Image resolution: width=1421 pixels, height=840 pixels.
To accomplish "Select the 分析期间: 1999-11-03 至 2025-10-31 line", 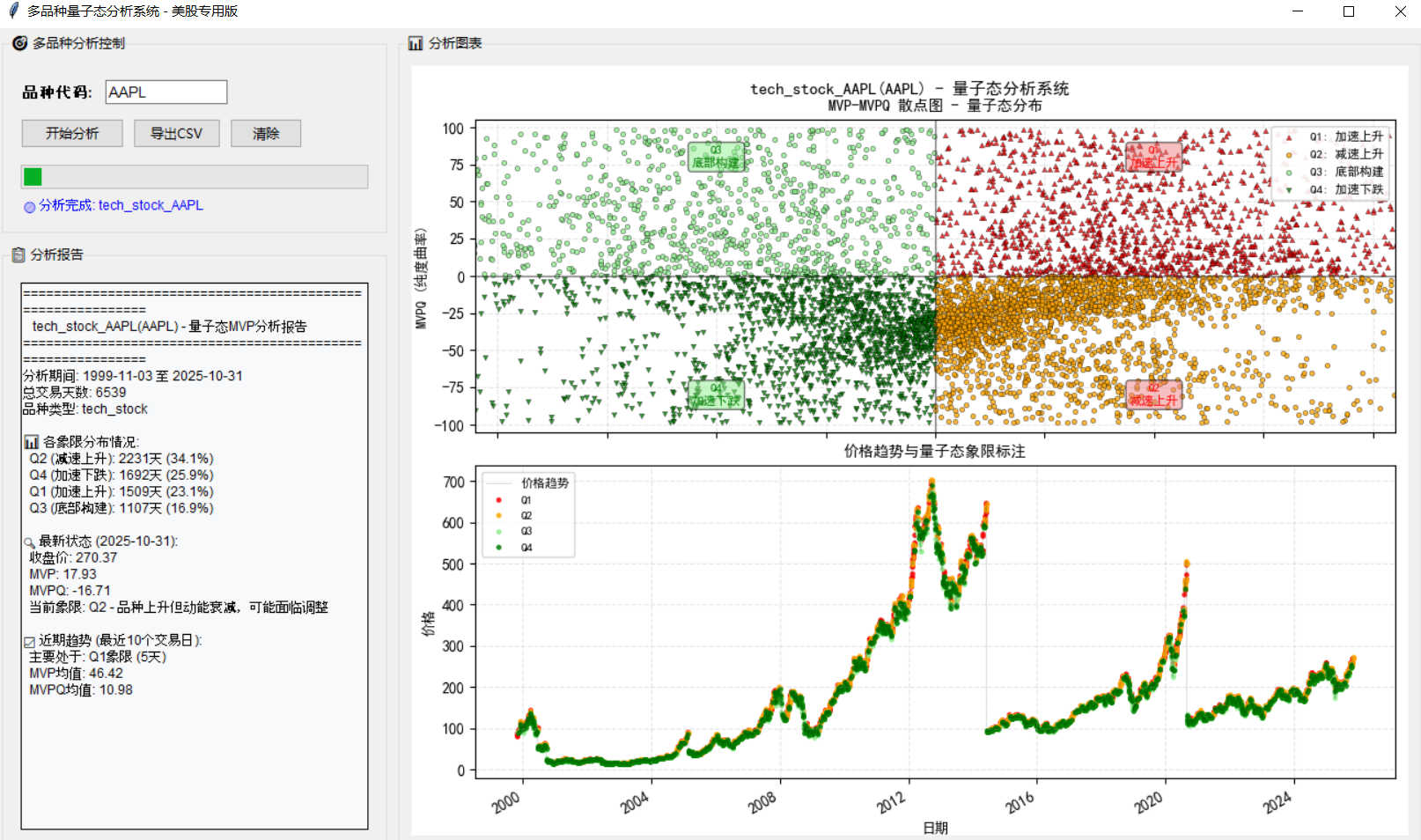I will point(133,376).
